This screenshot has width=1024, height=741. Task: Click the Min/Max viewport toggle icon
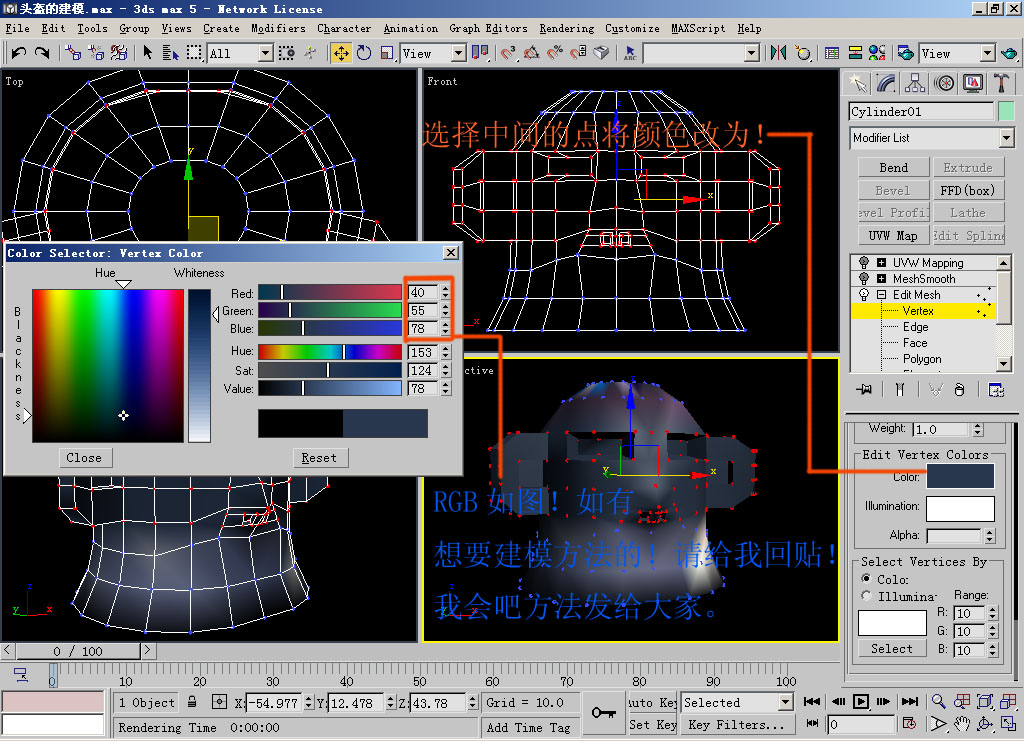pos(1008,724)
